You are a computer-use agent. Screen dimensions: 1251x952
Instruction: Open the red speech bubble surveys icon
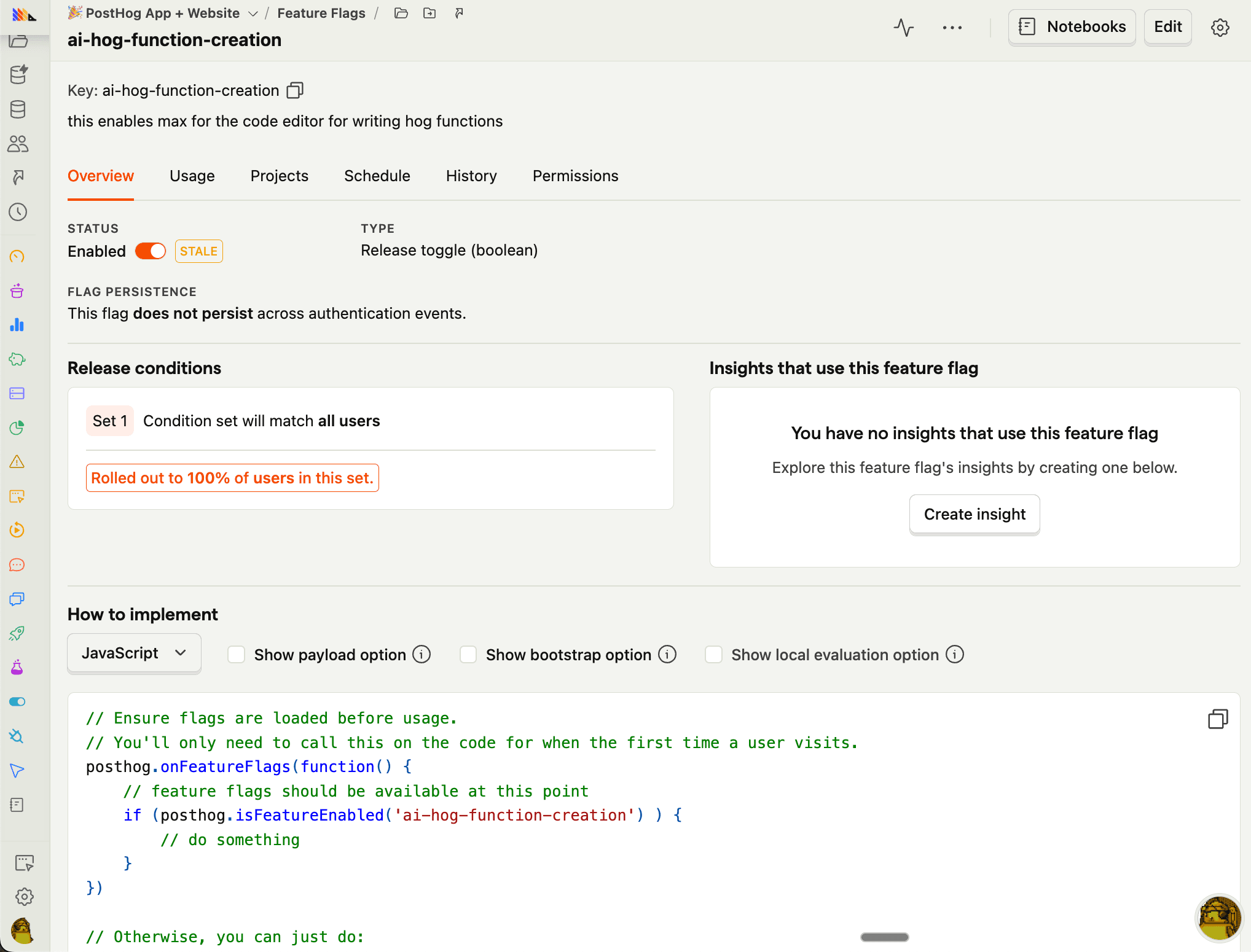(x=17, y=564)
